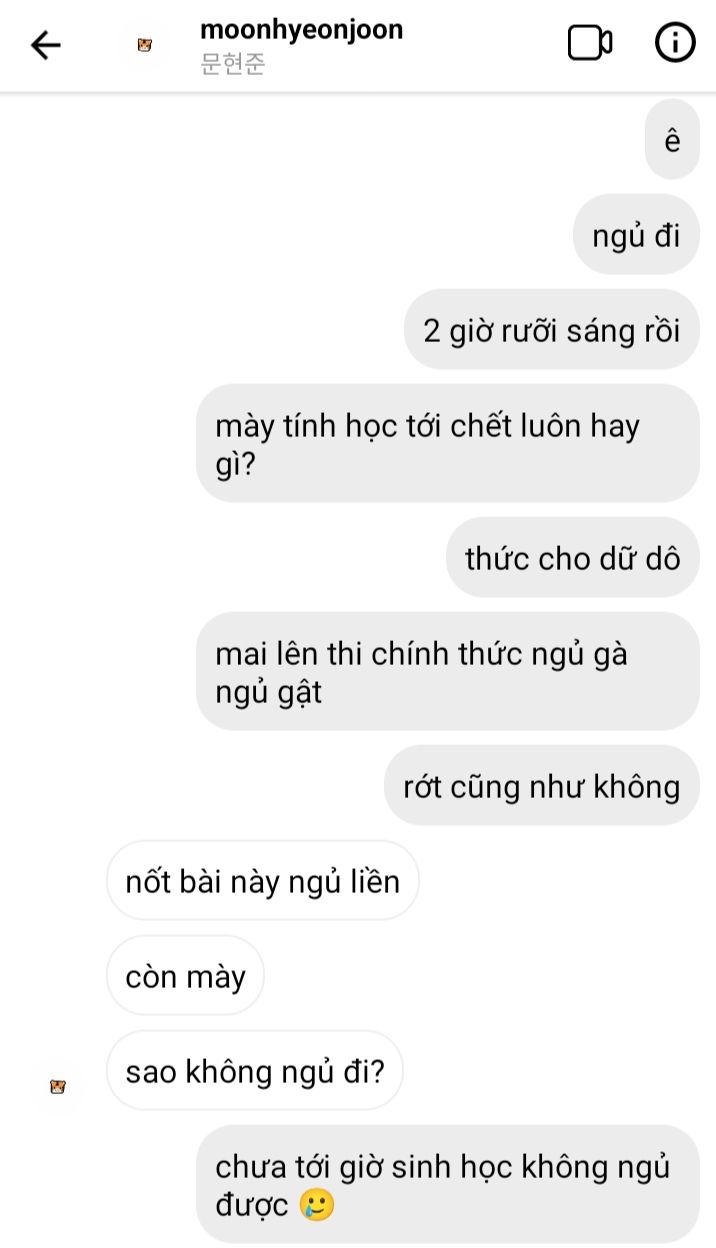Tap the 'sao không ngủ đi?' message
This screenshot has width=716, height=1248.
[x=254, y=1071]
